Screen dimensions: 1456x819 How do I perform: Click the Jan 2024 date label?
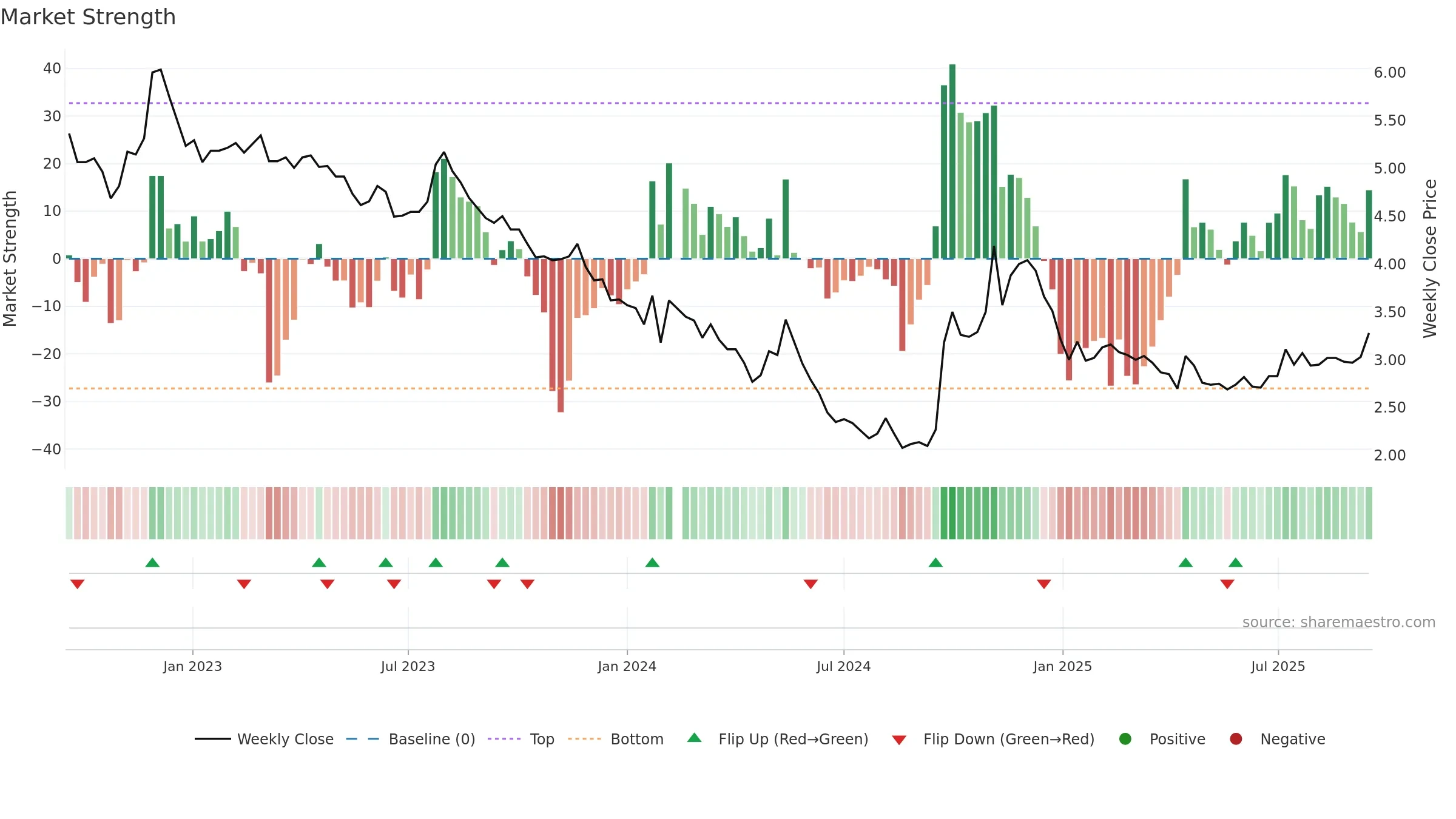[627, 666]
